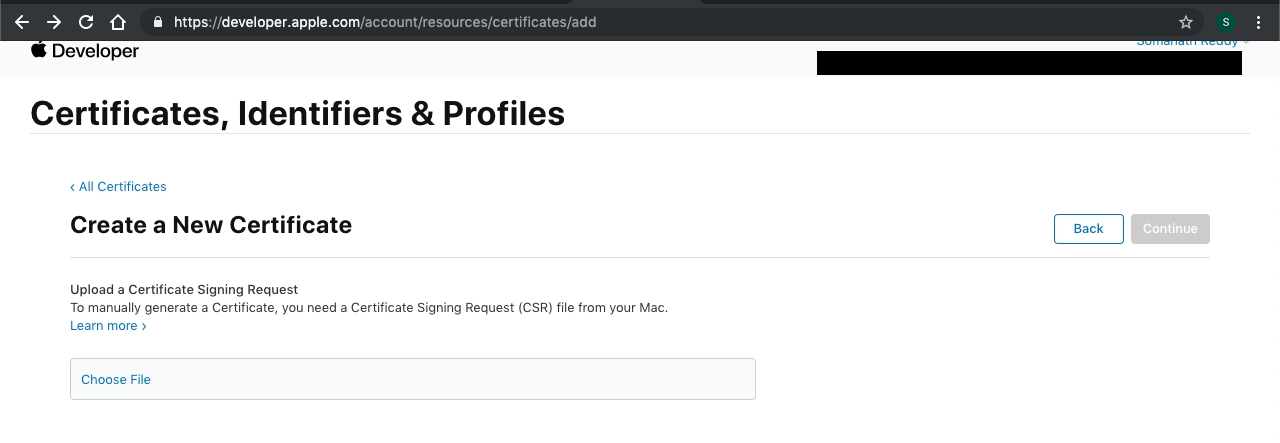This screenshot has width=1280, height=443.
Task: Click the browser back arrow
Action: click(22, 22)
